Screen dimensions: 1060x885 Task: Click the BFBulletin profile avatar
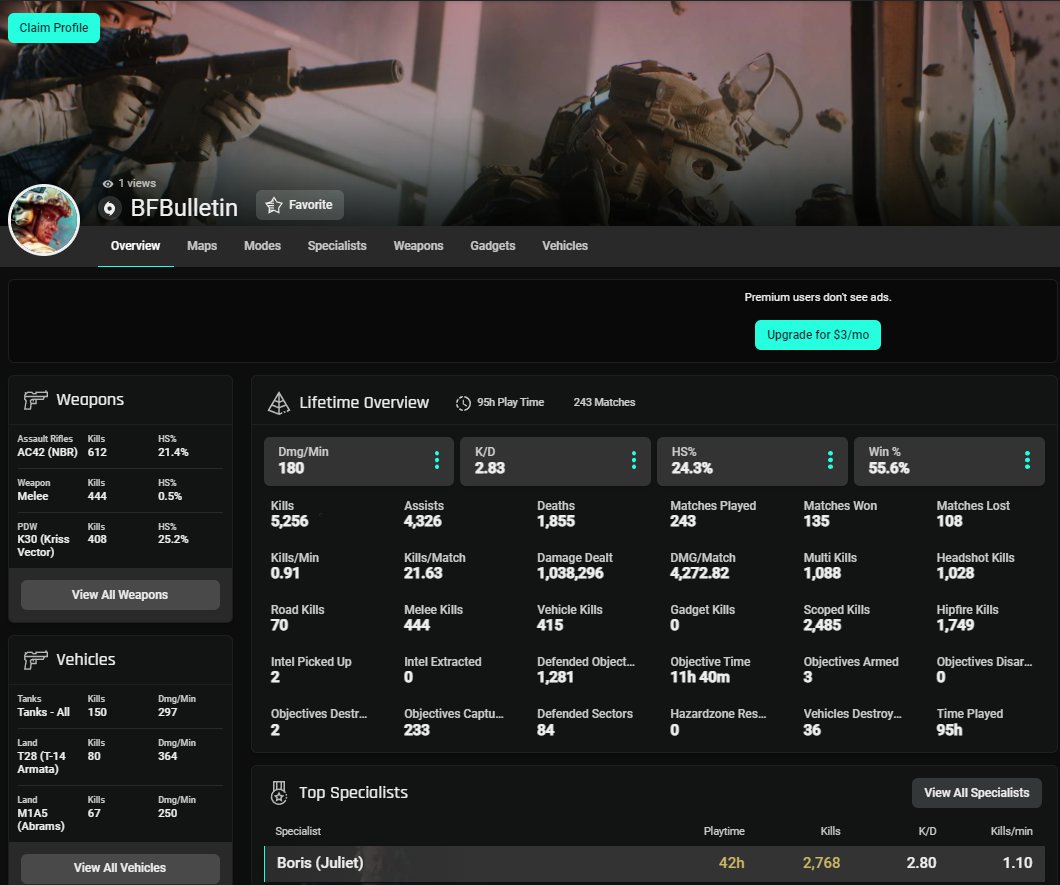[x=44, y=220]
